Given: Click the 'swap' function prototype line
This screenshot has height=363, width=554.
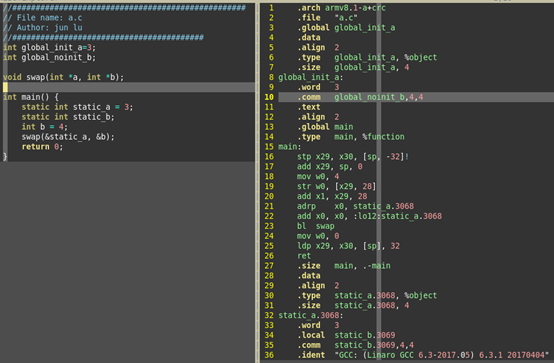Looking at the screenshot, I should pyautogui.click(x=64, y=77).
